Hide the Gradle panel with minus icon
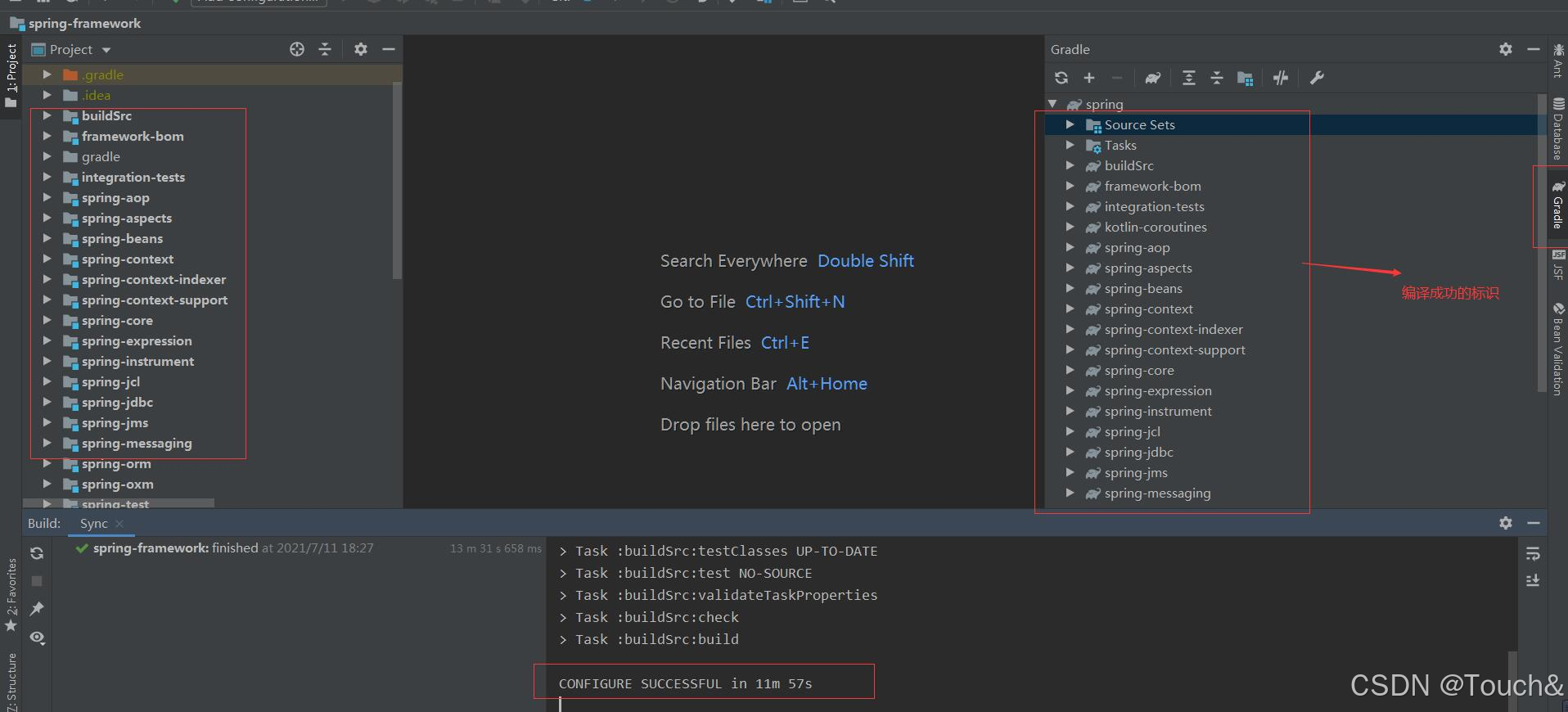The image size is (1568, 712). point(1534,49)
